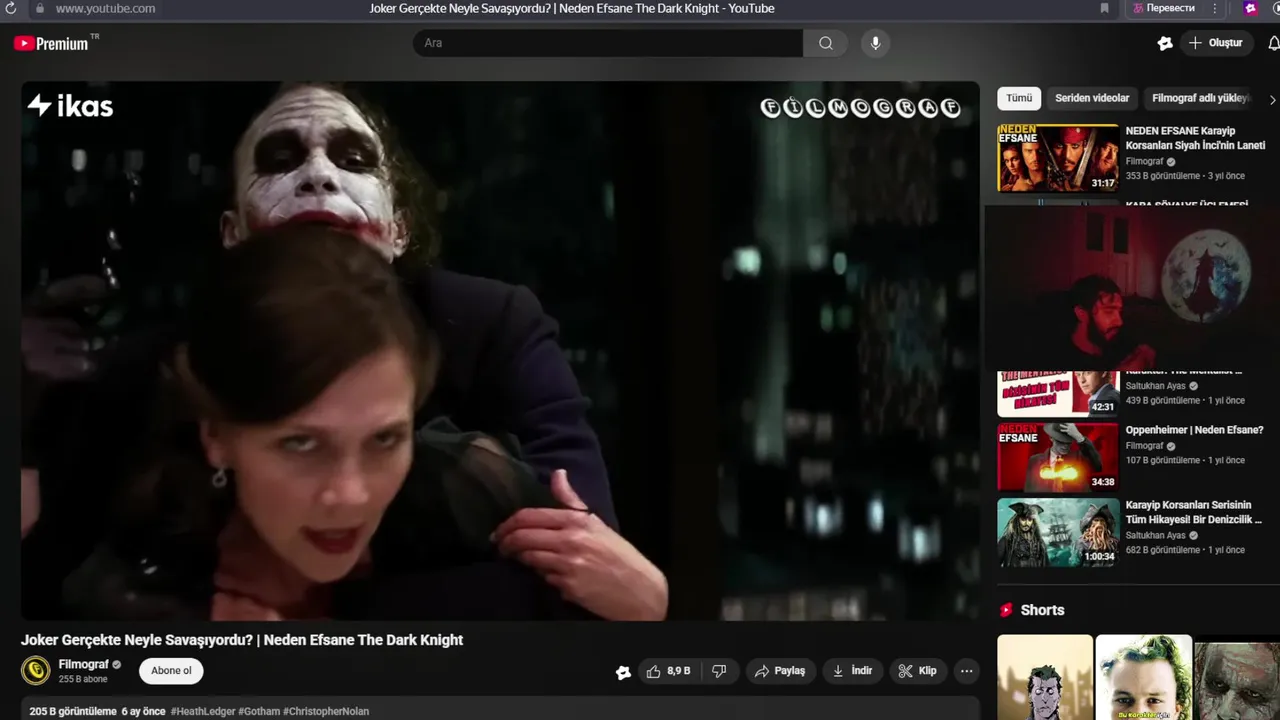Create a clip with Klip
This screenshot has height=720, width=1280.
pyautogui.click(x=917, y=671)
